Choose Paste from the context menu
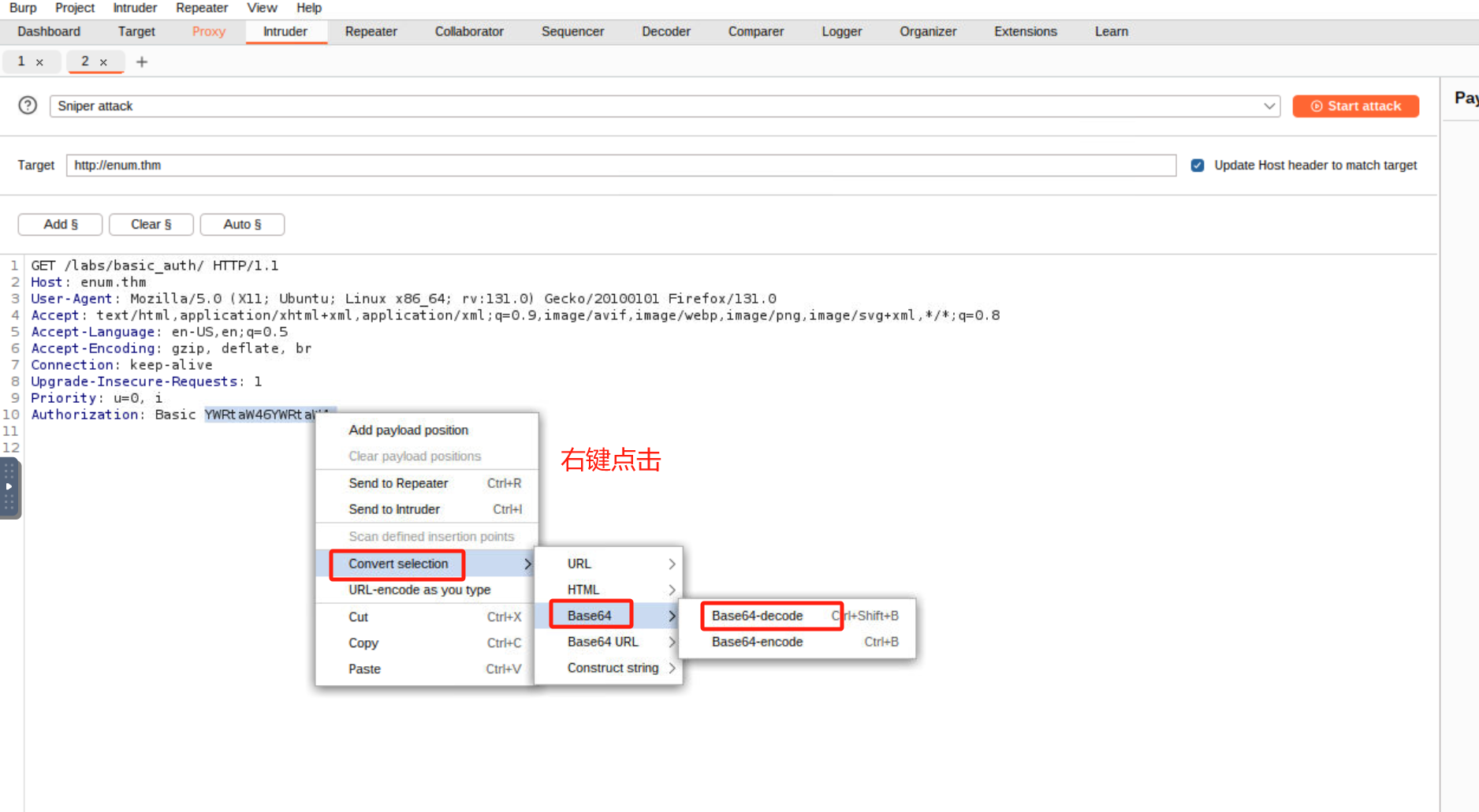This screenshot has width=1479, height=812. tap(427, 669)
